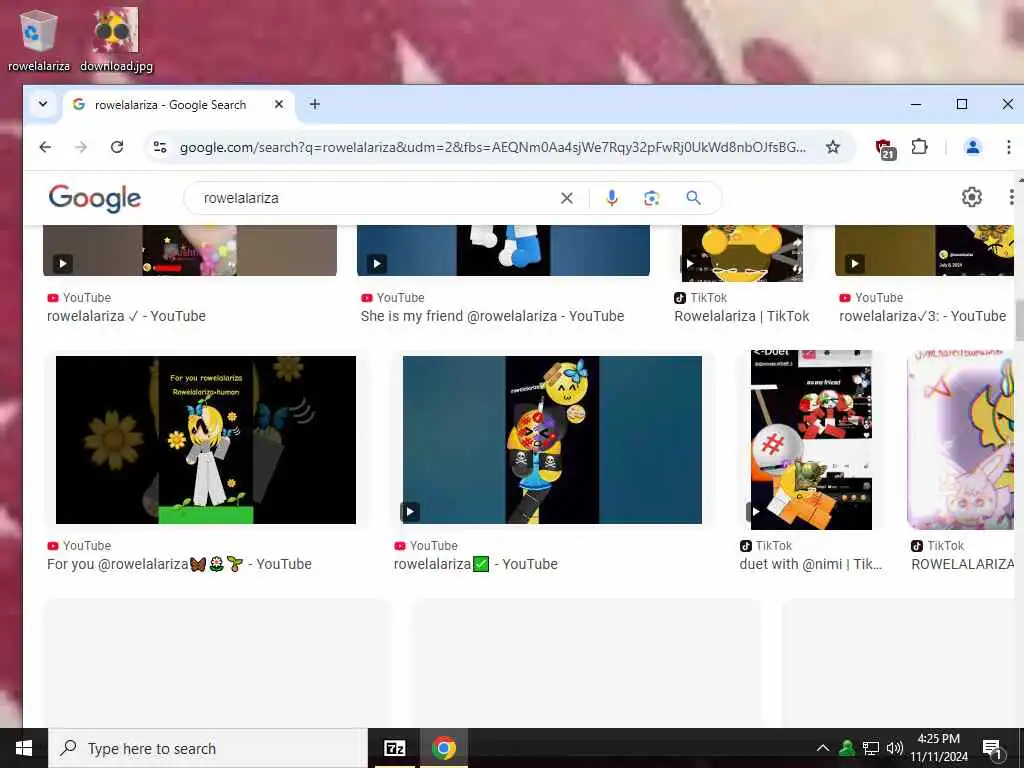
Task: Expand the Chrome tab search dropdown
Action: point(43,104)
